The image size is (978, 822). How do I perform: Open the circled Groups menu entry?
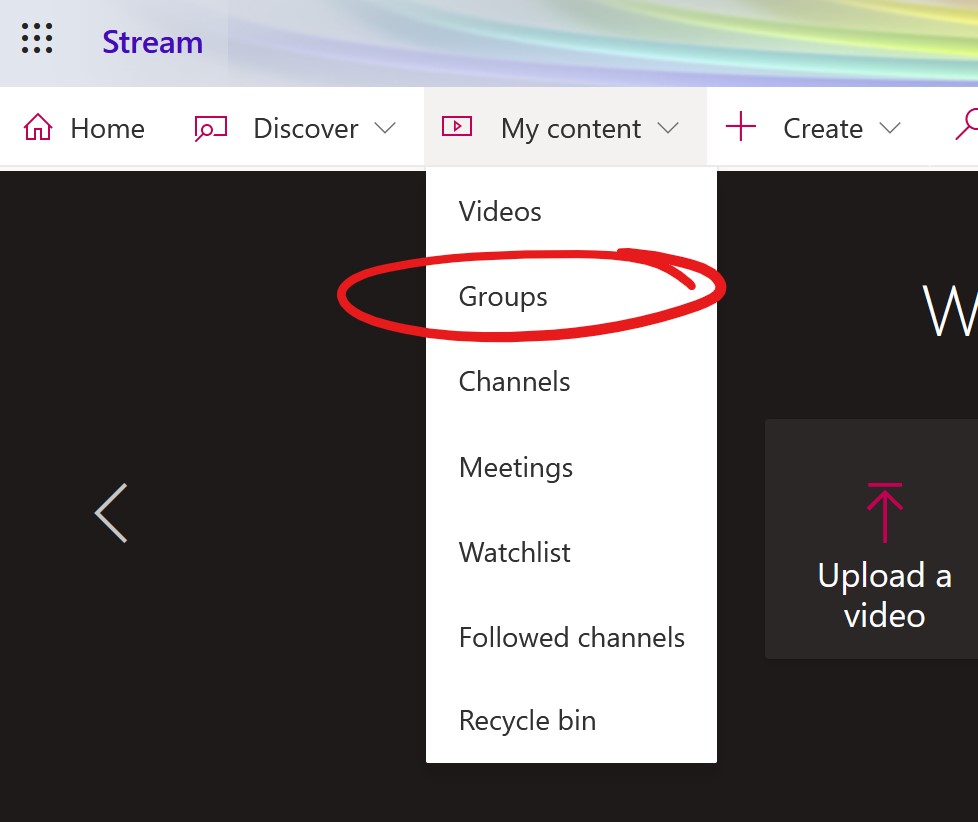pyautogui.click(x=502, y=296)
